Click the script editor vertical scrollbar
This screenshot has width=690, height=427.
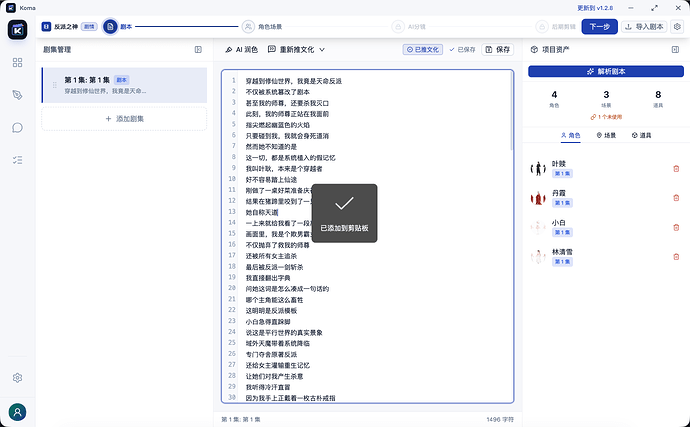(511, 111)
